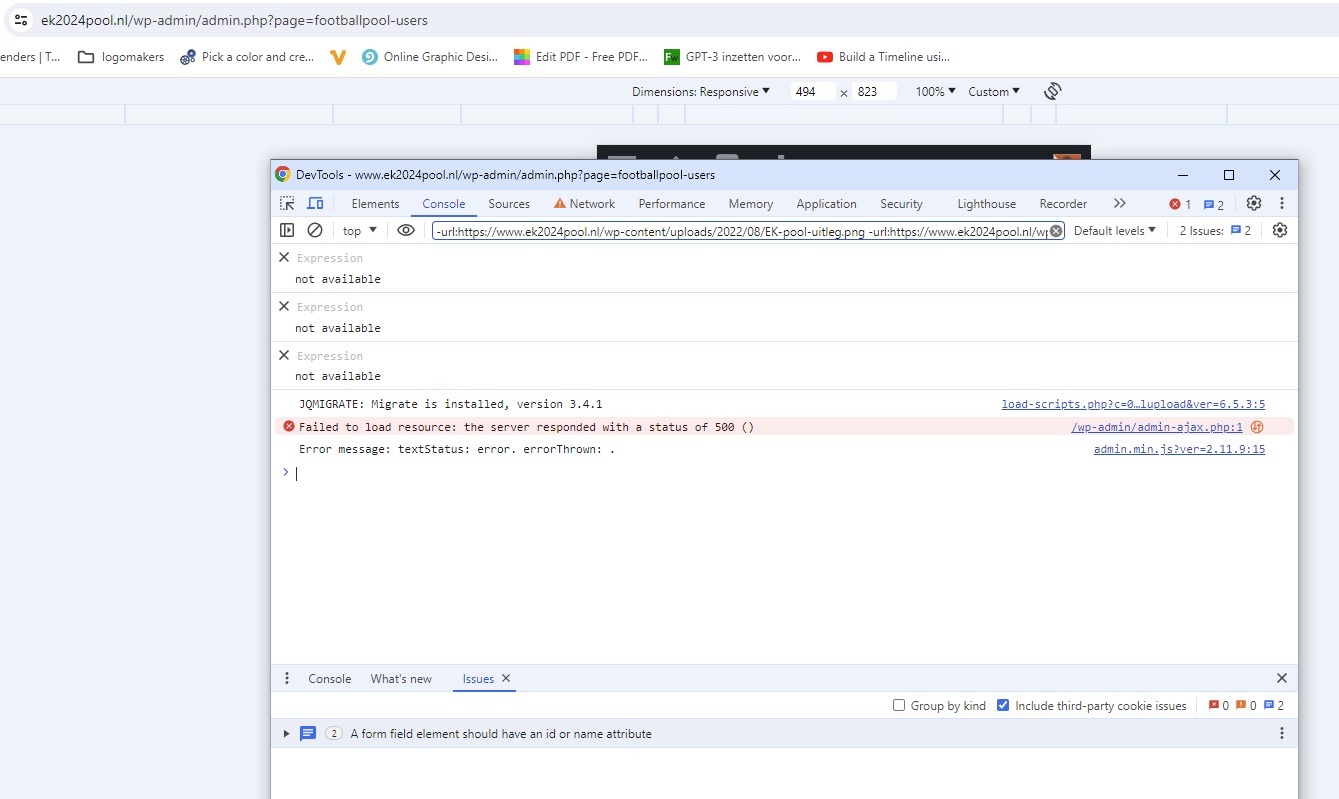Expand the form field id issue
Image resolution: width=1339 pixels, height=799 pixels.
click(x=287, y=734)
